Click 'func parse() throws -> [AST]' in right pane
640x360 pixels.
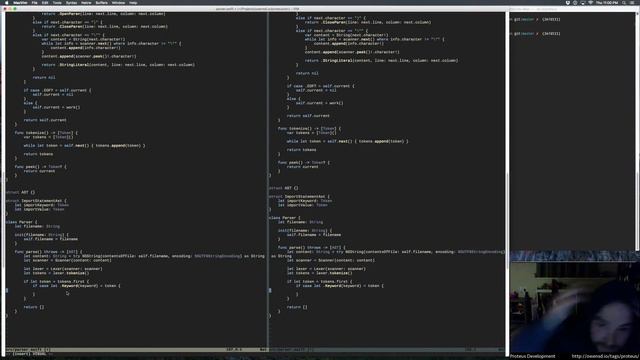pos(312,247)
